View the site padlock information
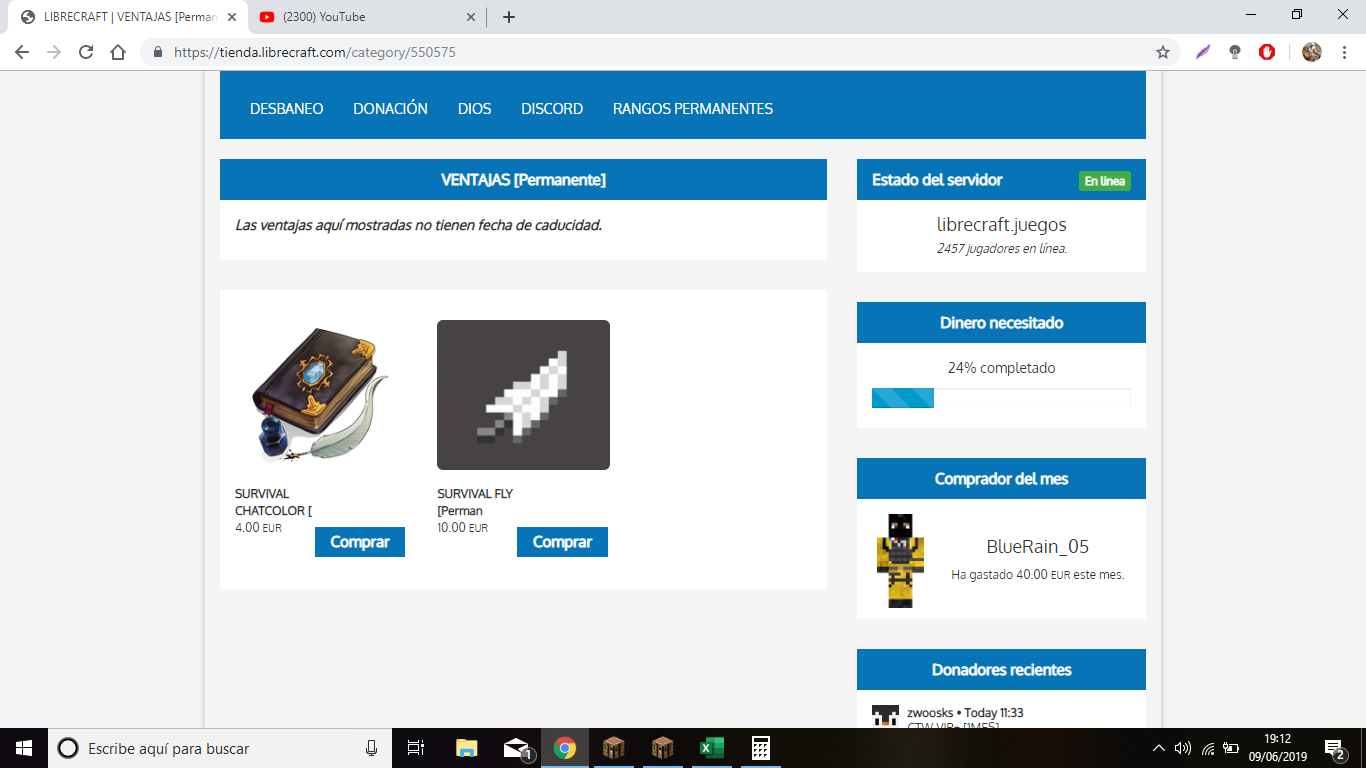 [158, 52]
